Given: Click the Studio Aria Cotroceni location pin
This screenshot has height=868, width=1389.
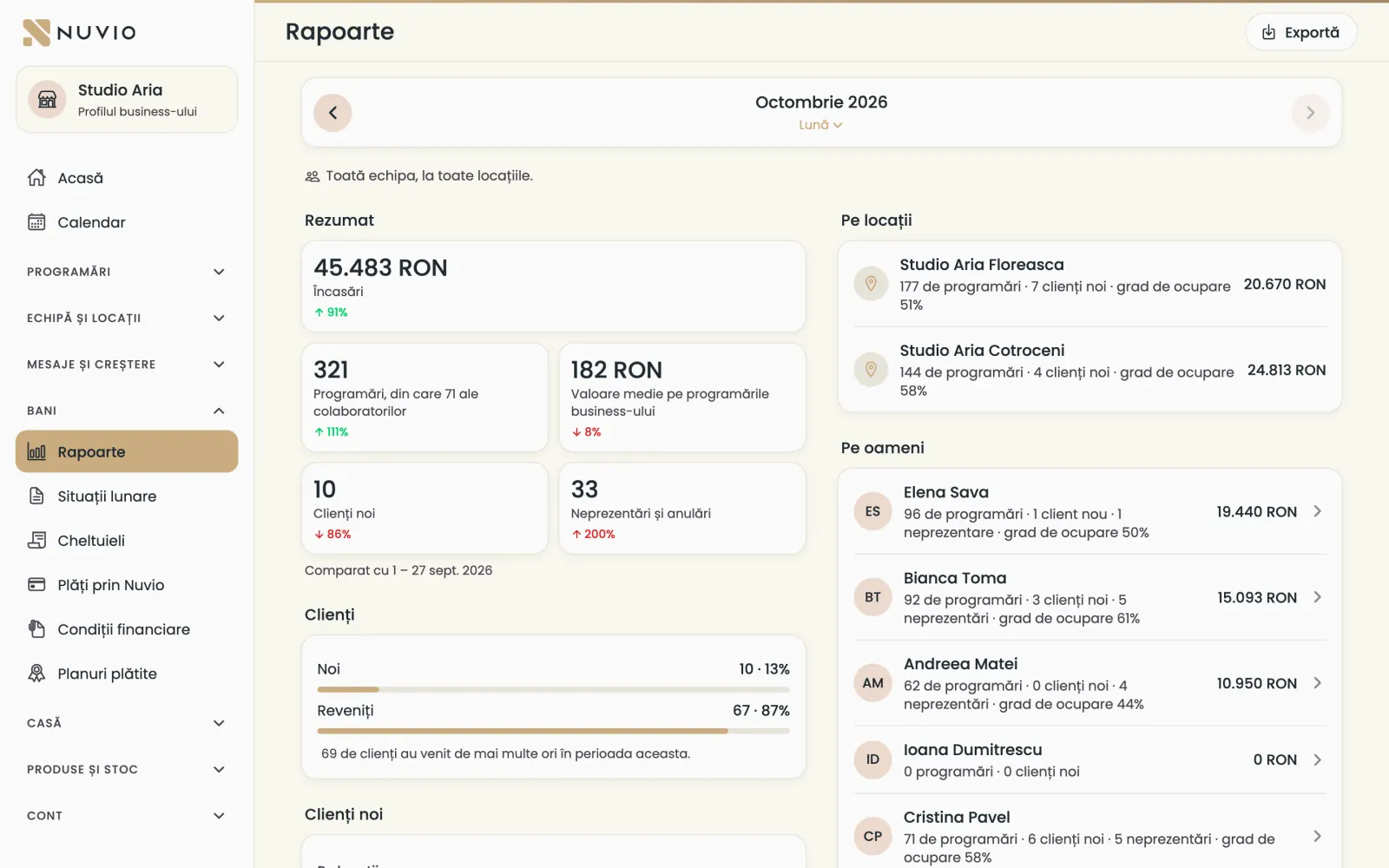Looking at the screenshot, I should 871,370.
